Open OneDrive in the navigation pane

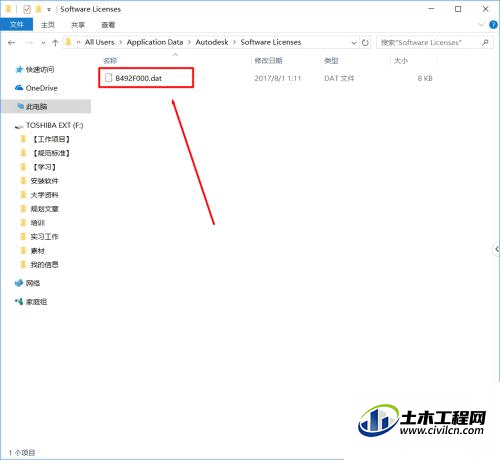pyautogui.click(x=42, y=88)
